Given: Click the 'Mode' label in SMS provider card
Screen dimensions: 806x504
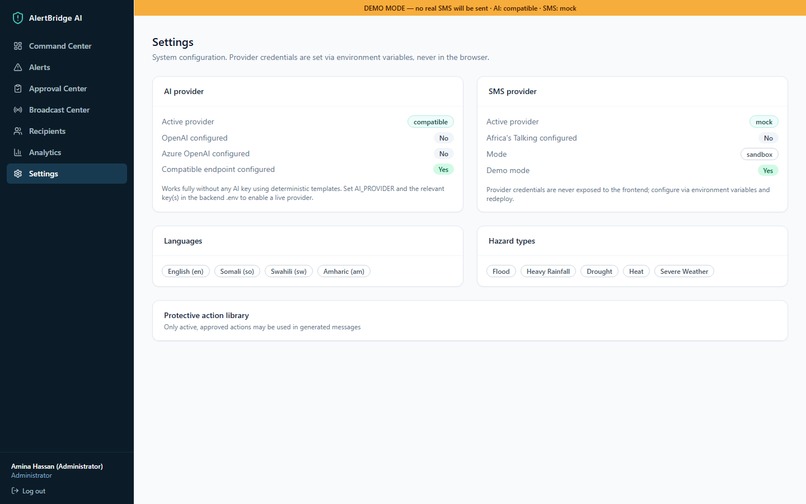Looking at the screenshot, I should pyautogui.click(x=497, y=154).
